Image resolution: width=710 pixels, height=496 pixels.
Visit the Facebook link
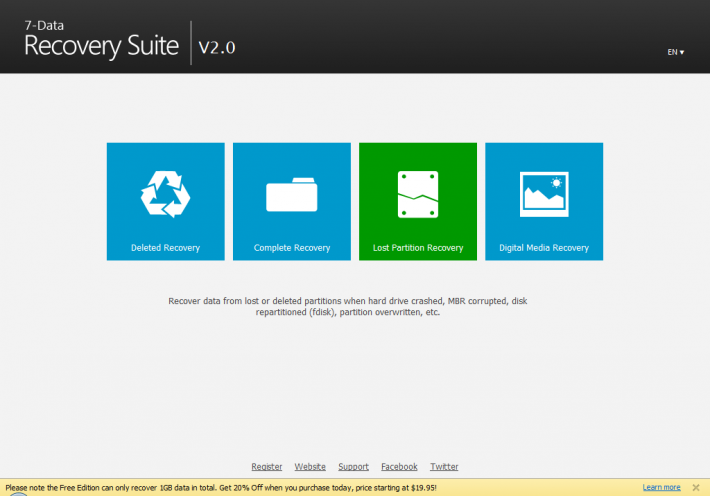(399, 467)
